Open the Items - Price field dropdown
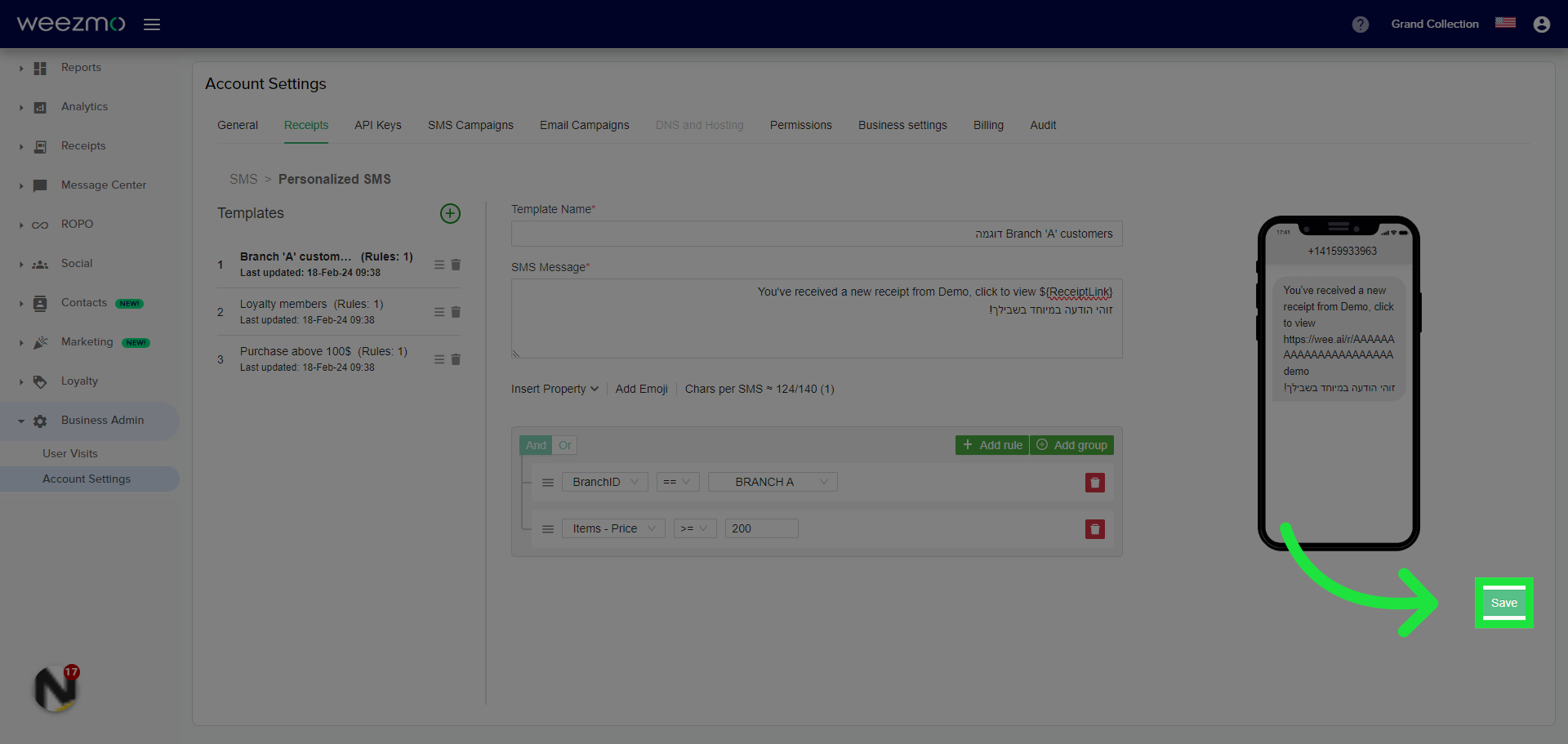Image resolution: width=1568 pixels, height=744 pixels. 613,528
